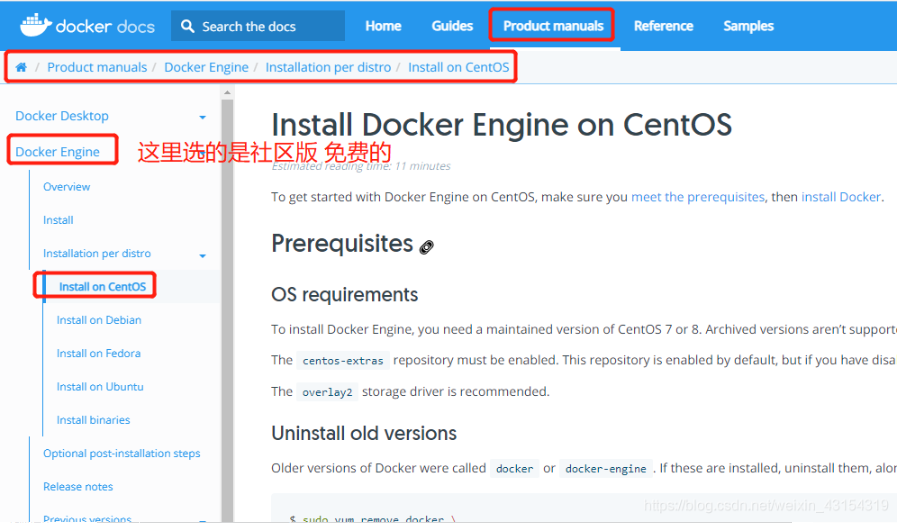Open Overview in sidebar
Viewport: 897px width, 523px height.
click(x=66, y=187)
